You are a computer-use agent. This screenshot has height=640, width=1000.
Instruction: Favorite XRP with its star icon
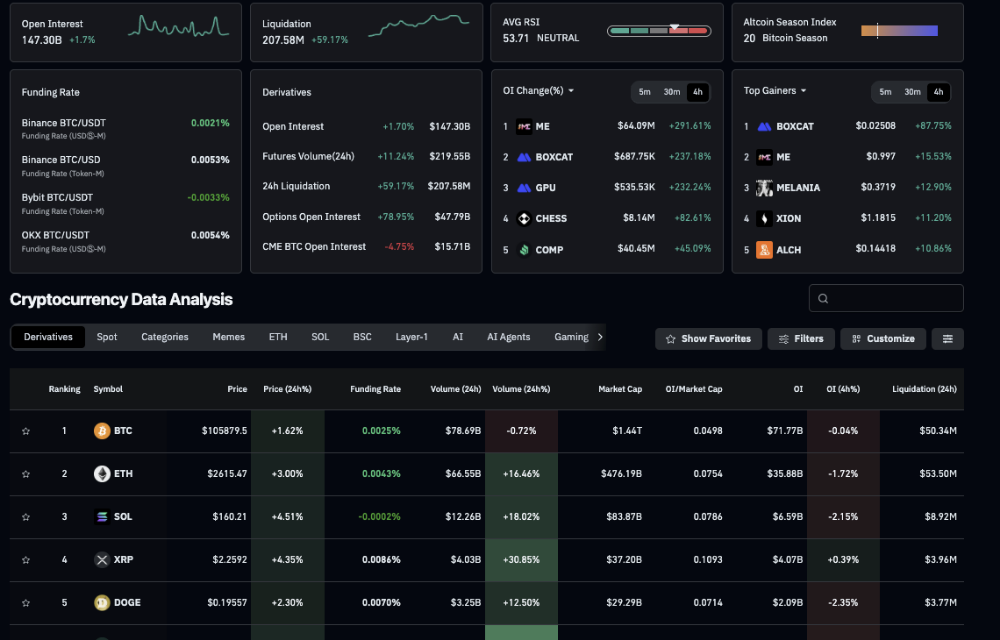[x=26, y=560]
